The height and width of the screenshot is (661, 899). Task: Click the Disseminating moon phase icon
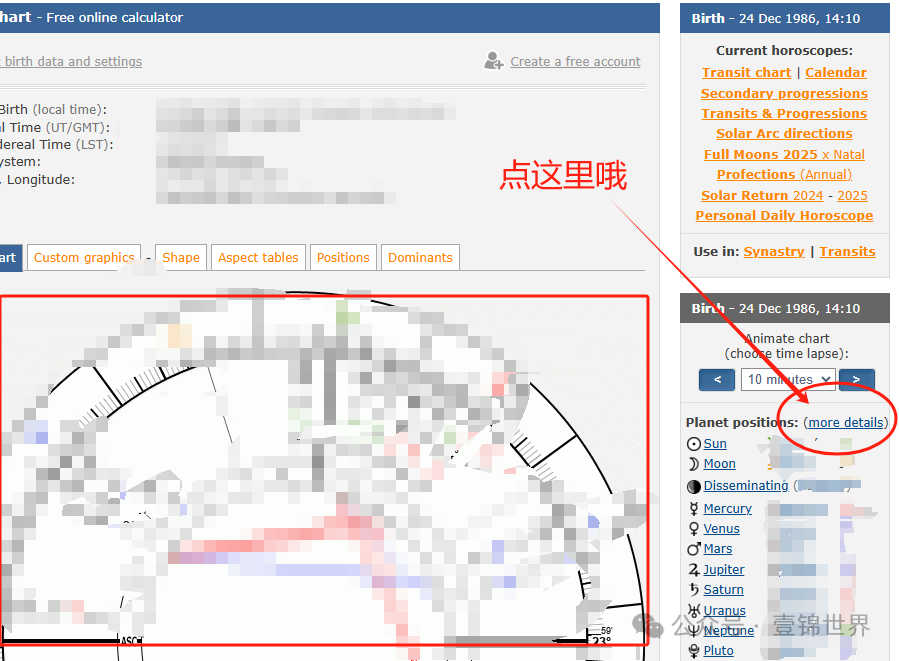click(694, 486)
